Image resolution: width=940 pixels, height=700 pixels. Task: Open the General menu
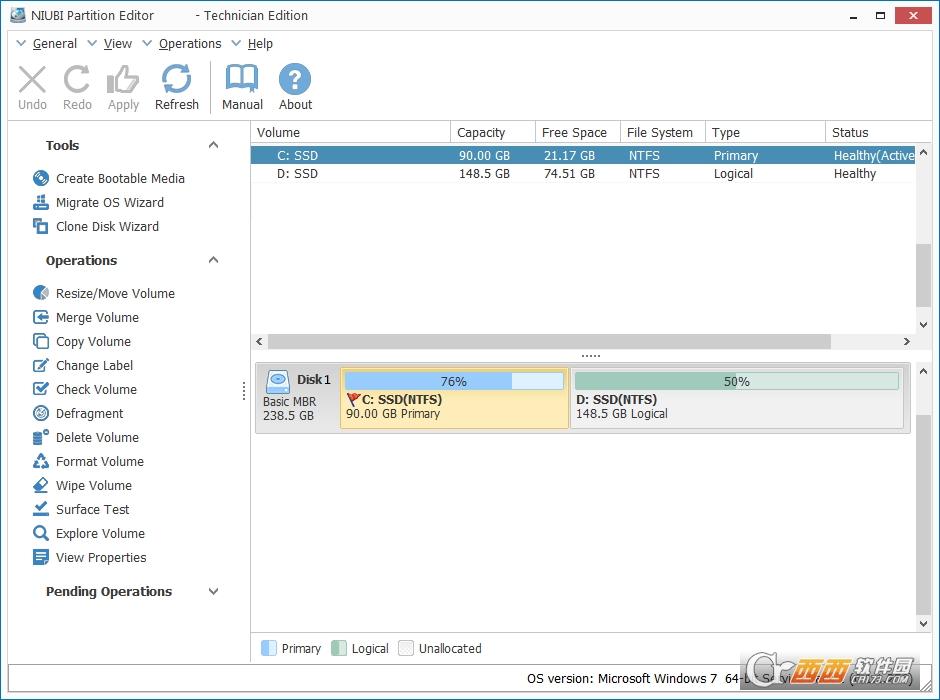pyautogui.click(x=55, y=44)
